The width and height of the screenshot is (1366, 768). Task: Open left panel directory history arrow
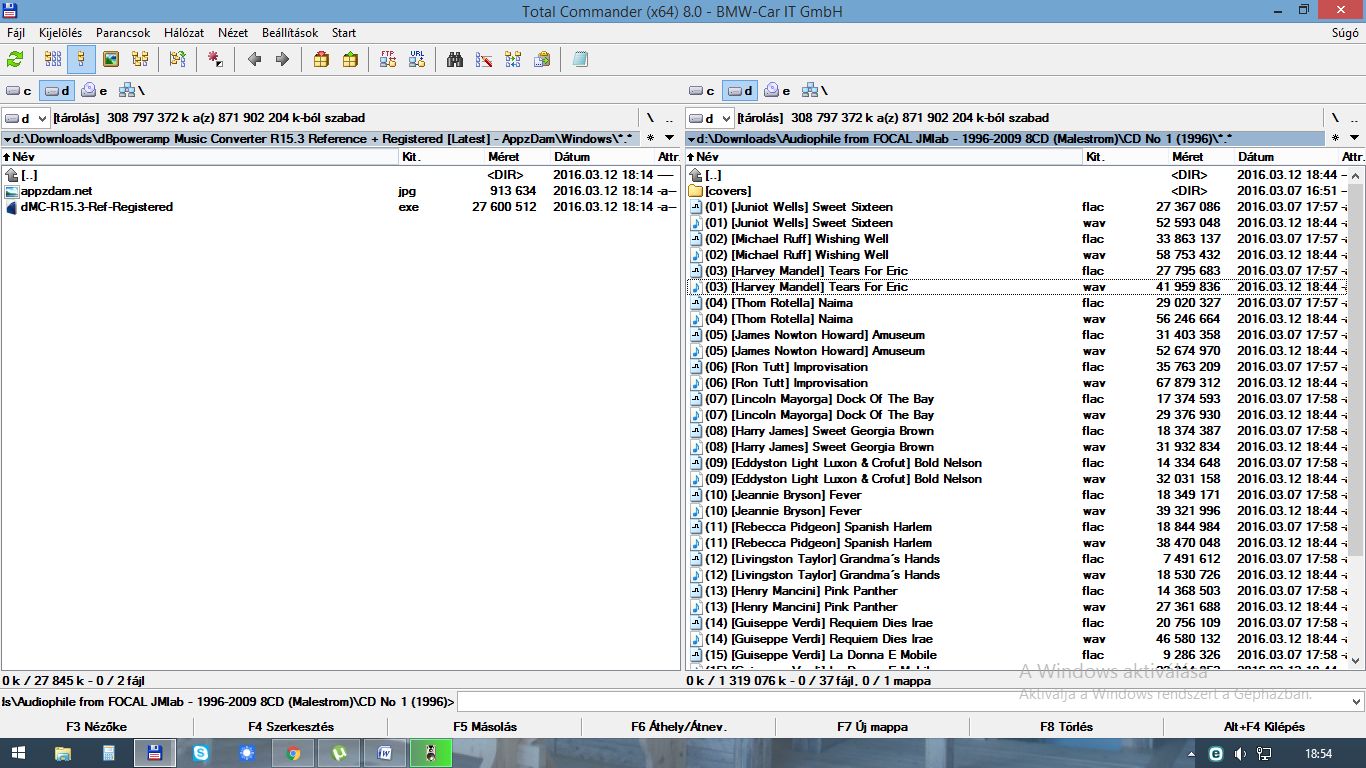click(669, 139)
